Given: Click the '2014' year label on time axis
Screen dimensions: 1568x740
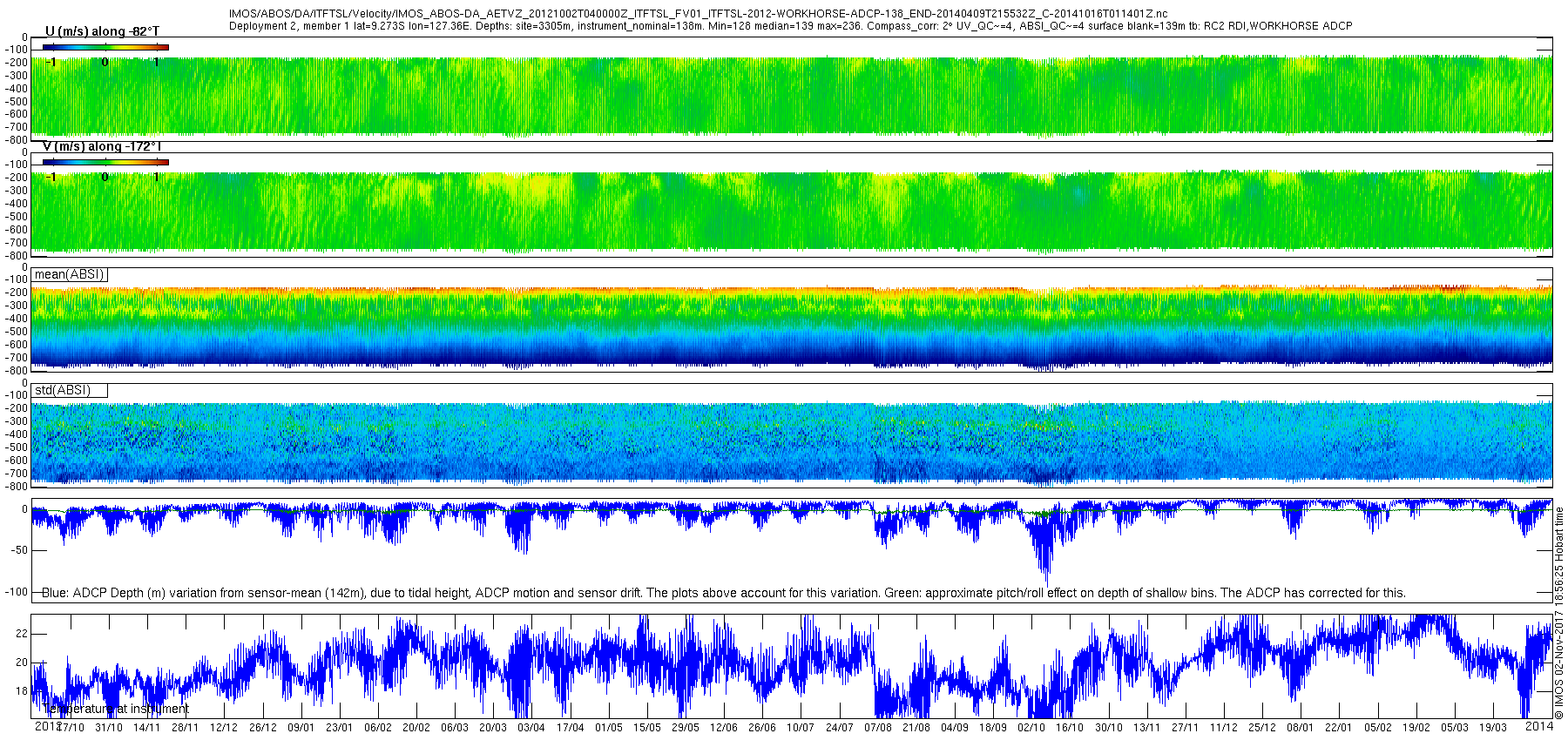Looking at the screenshot, I should click(1539, 726).
